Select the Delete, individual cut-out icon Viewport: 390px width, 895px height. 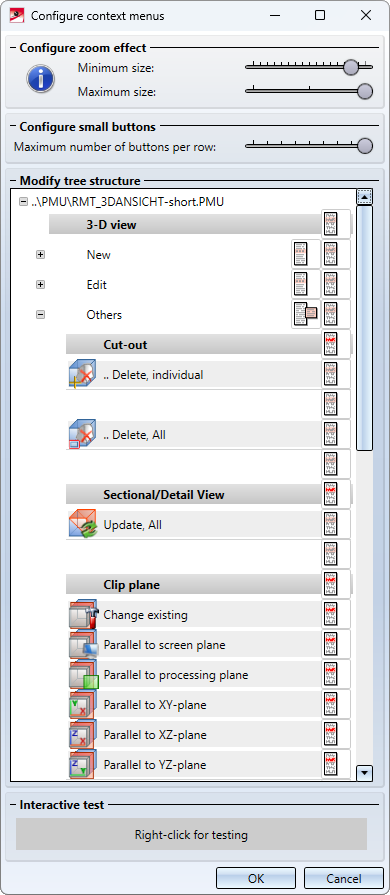click(82, 374)
